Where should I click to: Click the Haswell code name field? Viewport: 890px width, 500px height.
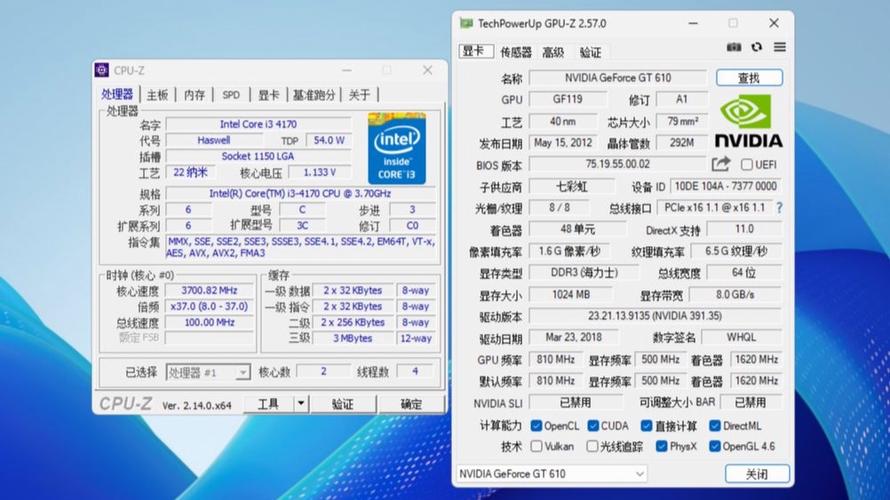[214, 140]
